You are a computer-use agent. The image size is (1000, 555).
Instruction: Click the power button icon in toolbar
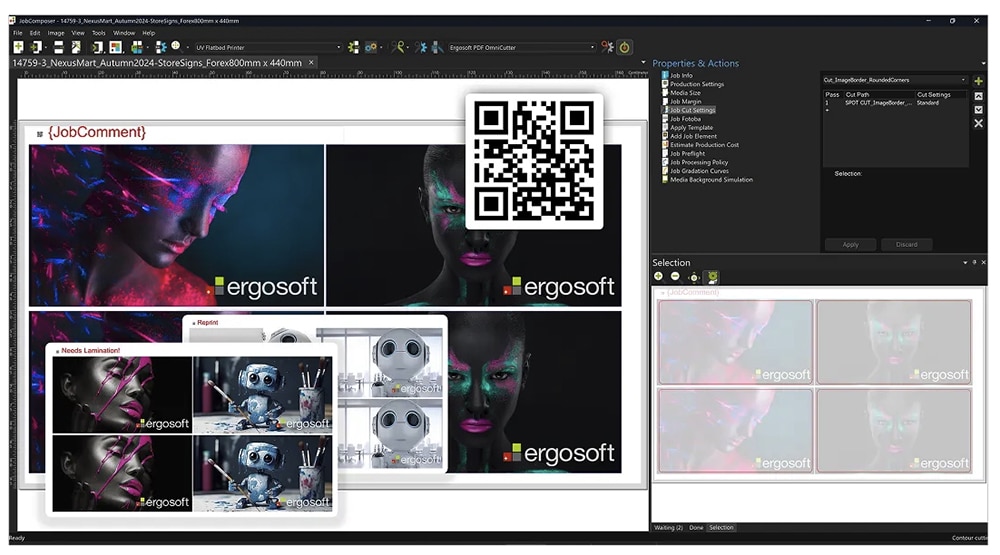tap(625, 47)
